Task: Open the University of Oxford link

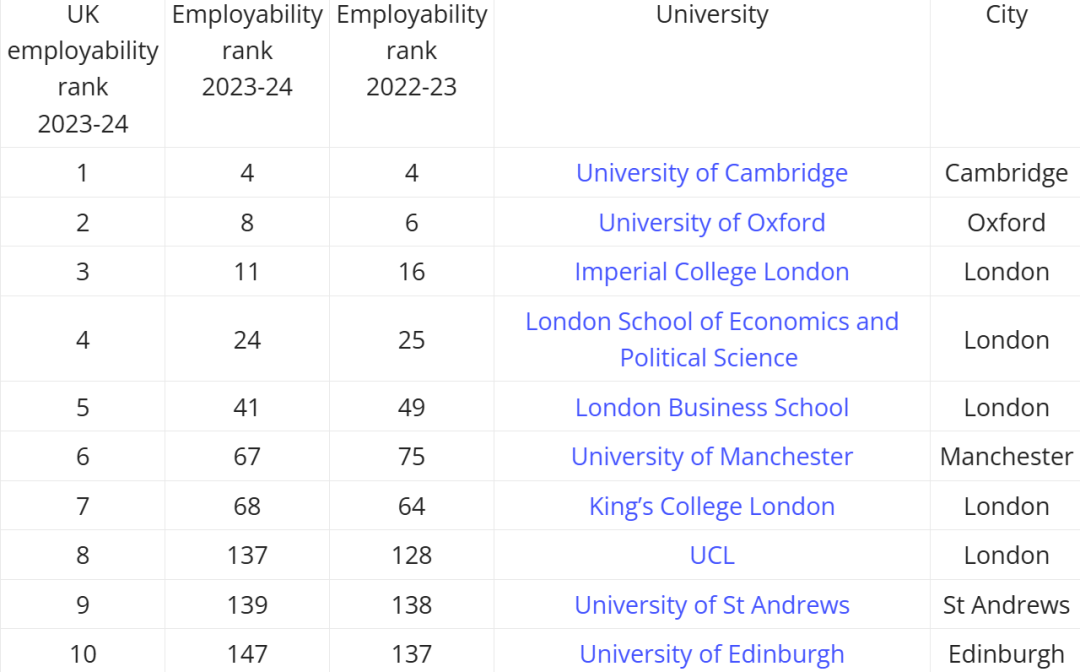Action: [x=711, y=222]
